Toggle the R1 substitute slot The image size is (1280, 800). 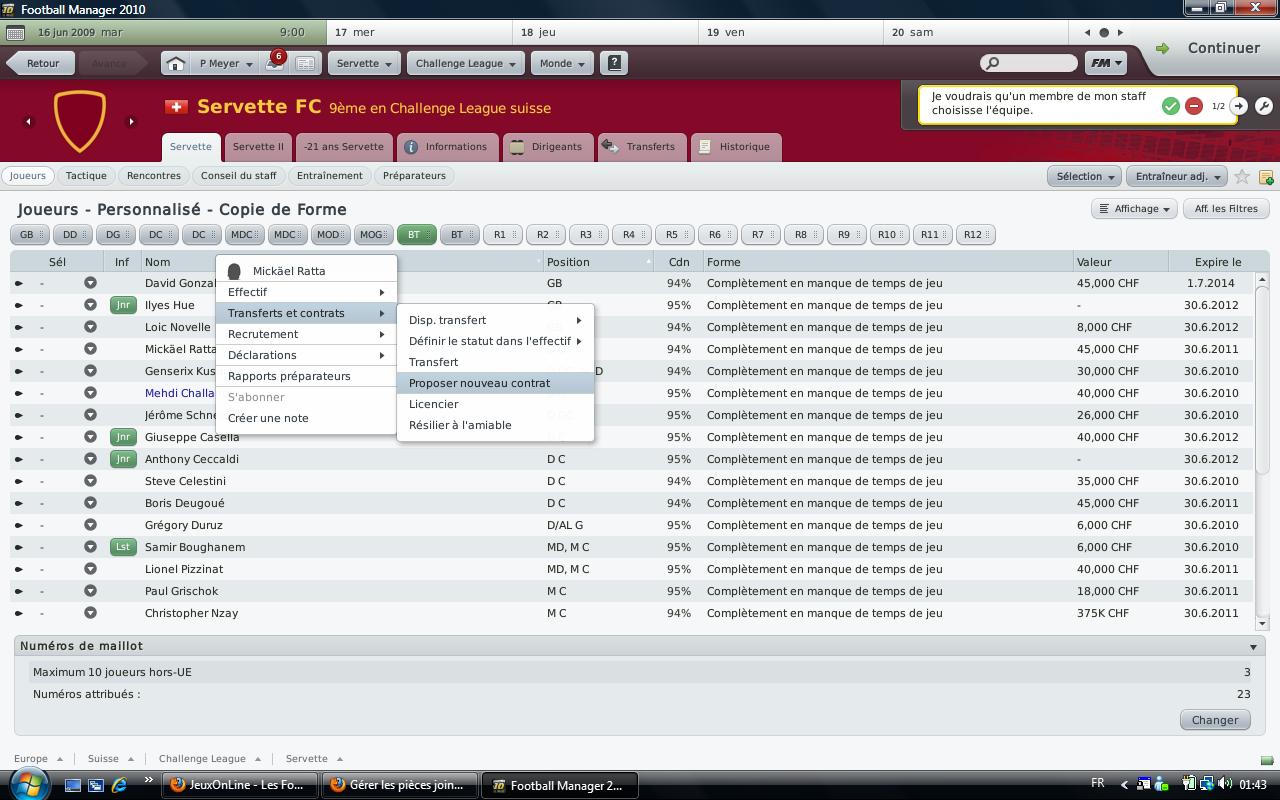click(502, 235)
